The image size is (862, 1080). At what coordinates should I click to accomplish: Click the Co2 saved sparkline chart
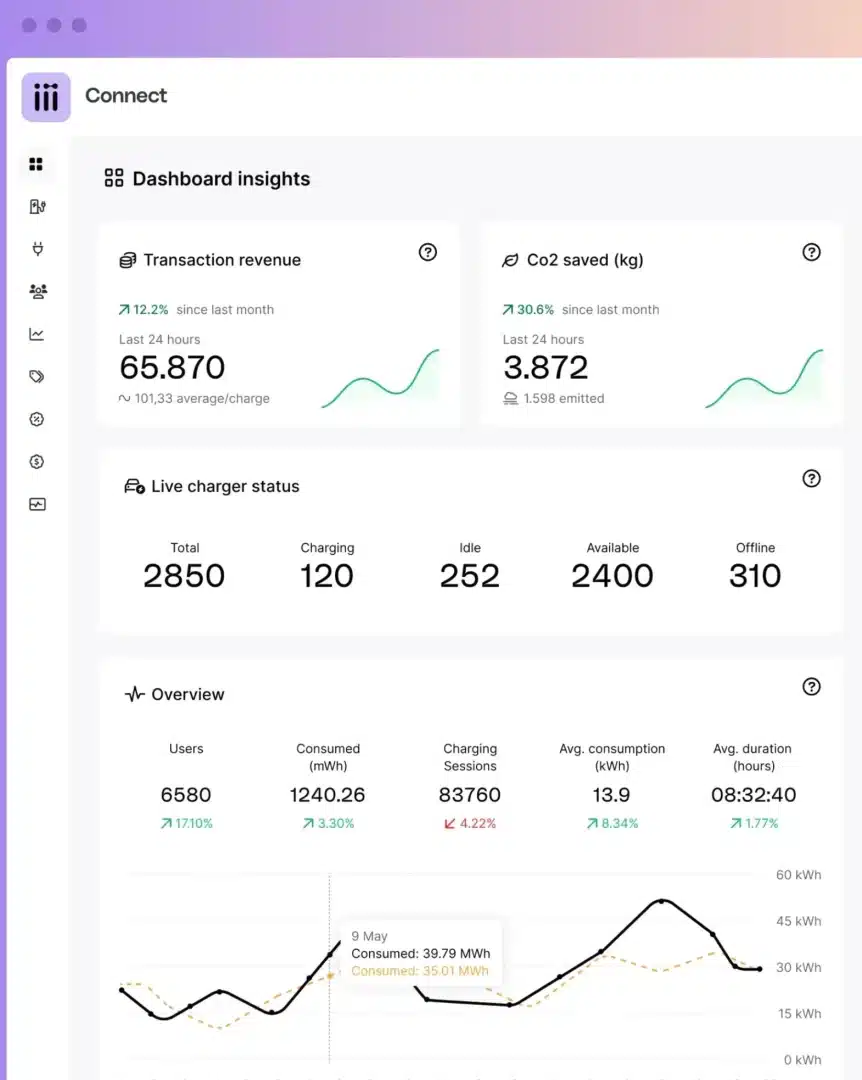pos(764,378)
